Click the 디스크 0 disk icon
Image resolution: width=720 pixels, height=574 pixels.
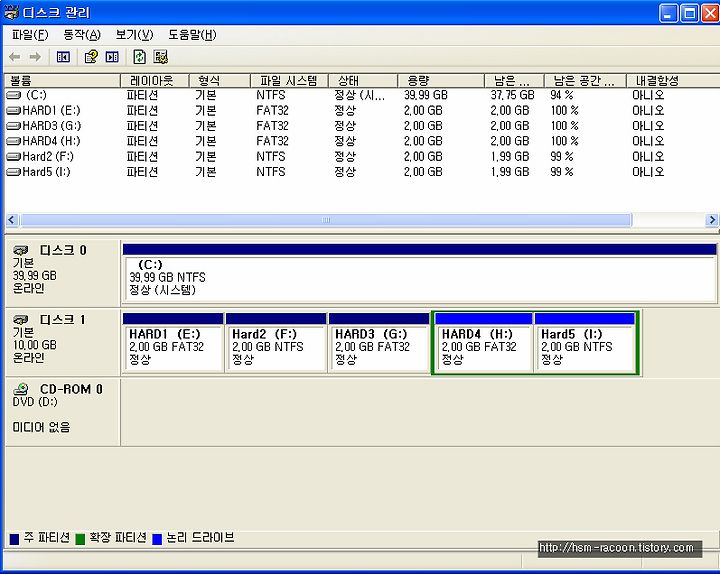click(21, 250)
